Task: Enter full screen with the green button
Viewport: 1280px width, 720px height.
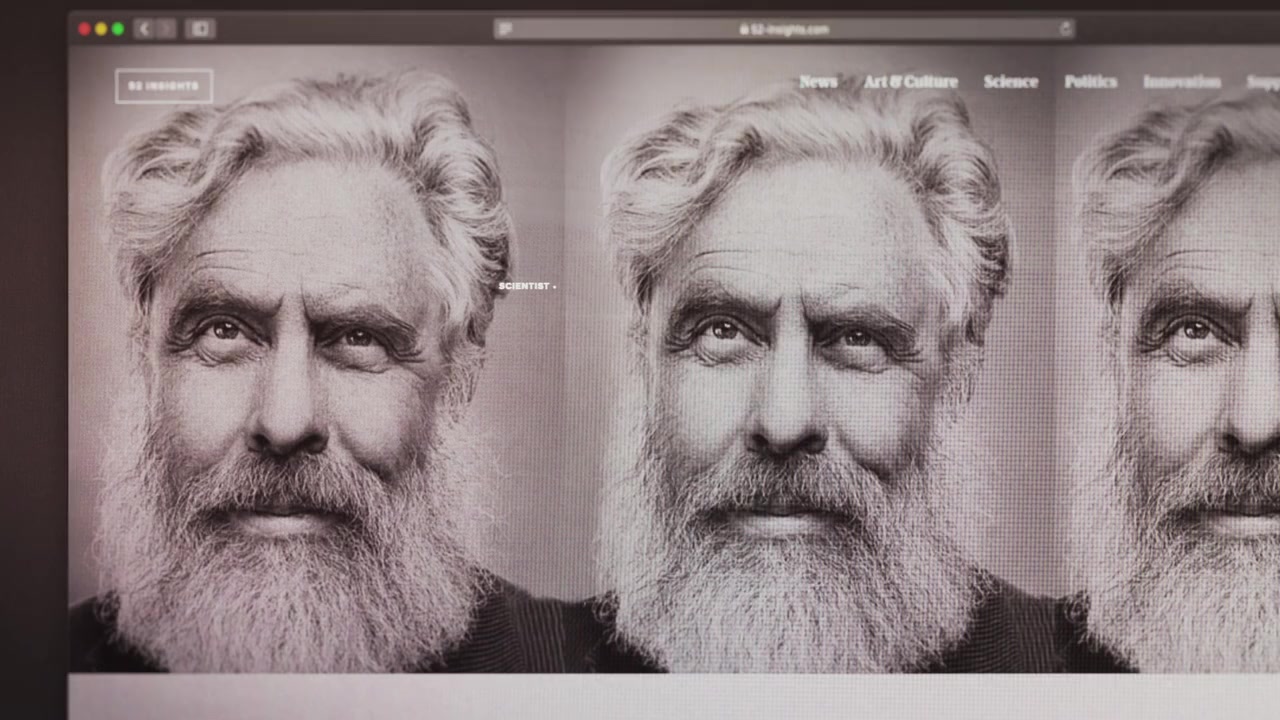Action: pyautogui.click(x=118, y=29)
